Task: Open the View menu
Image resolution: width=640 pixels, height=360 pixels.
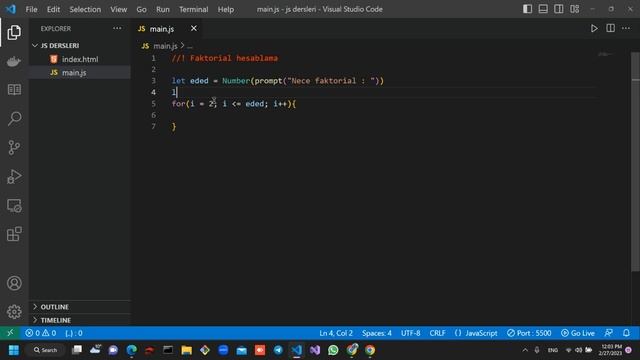Action: [x=118, y=9]
